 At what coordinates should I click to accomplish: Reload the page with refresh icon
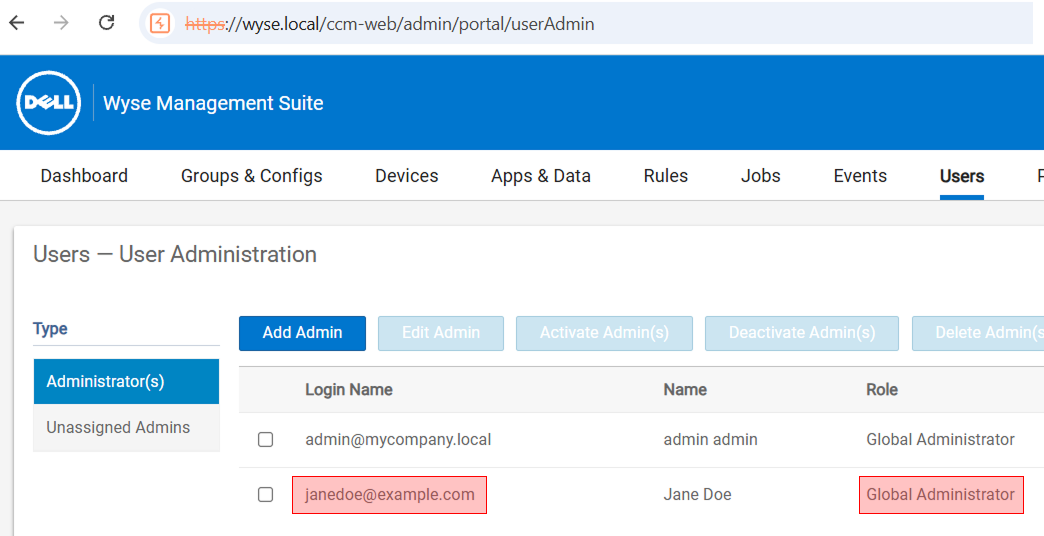pyautogui.click(x=107, y=23)
